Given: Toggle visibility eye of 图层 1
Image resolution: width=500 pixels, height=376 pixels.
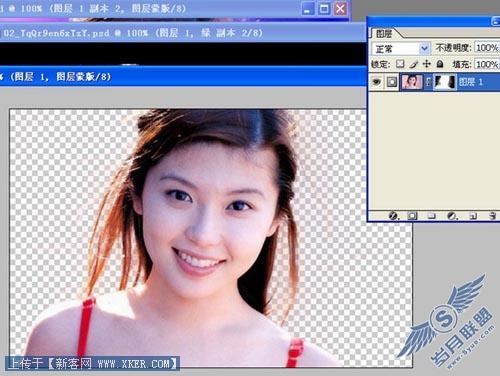Looking at the screenshot, I should pyautogui.click(x=377, y=82).
